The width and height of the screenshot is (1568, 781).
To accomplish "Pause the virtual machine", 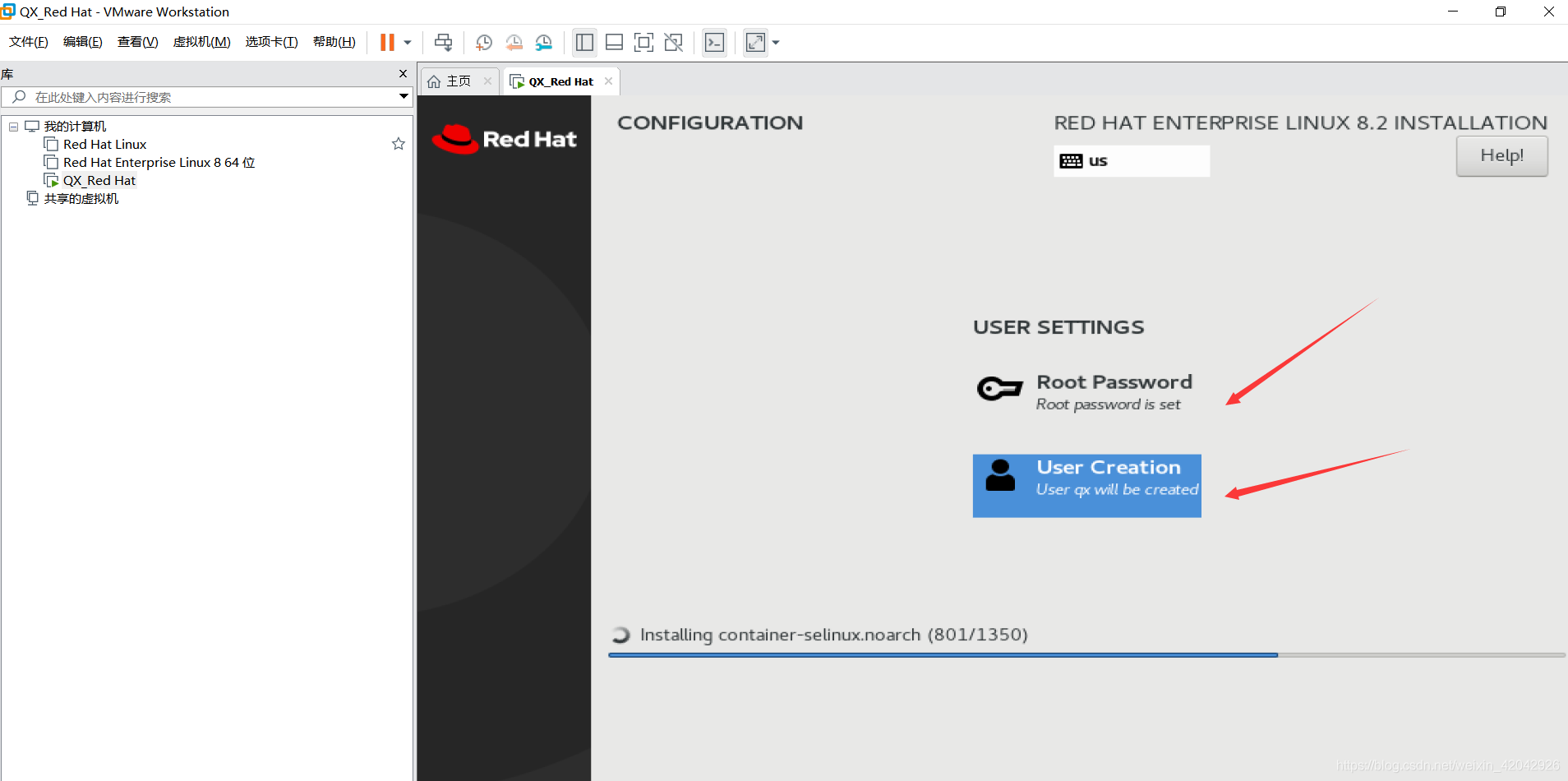I will (x=387, y=42).
